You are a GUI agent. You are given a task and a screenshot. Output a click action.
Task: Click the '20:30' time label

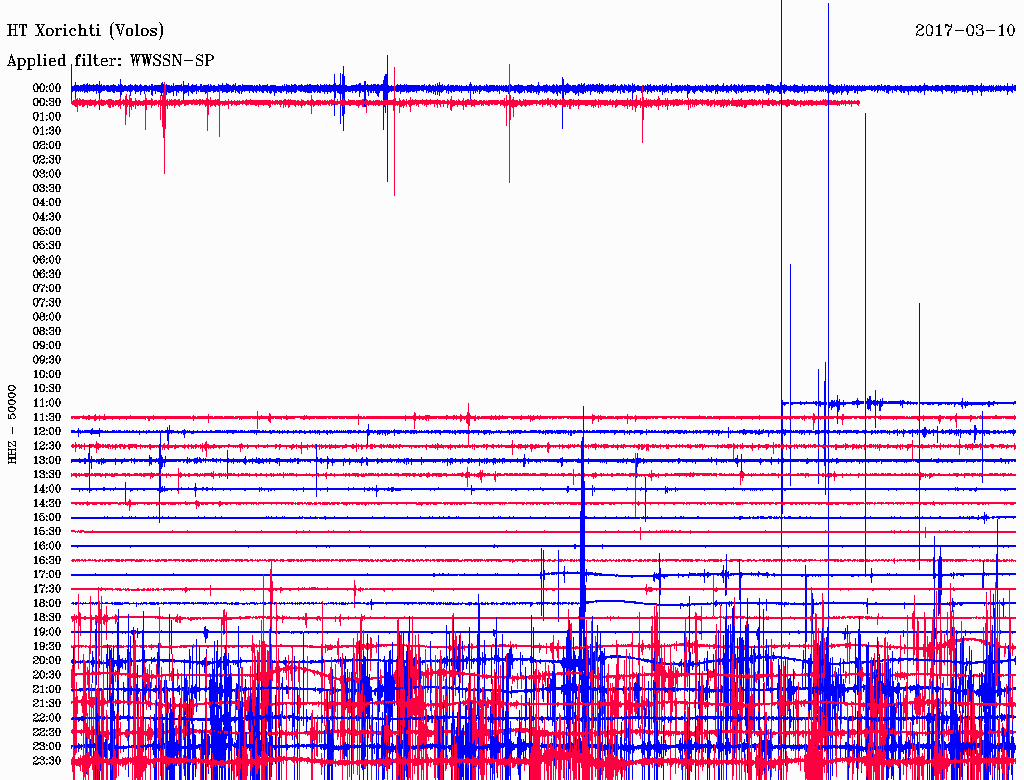tap(47, 675)
